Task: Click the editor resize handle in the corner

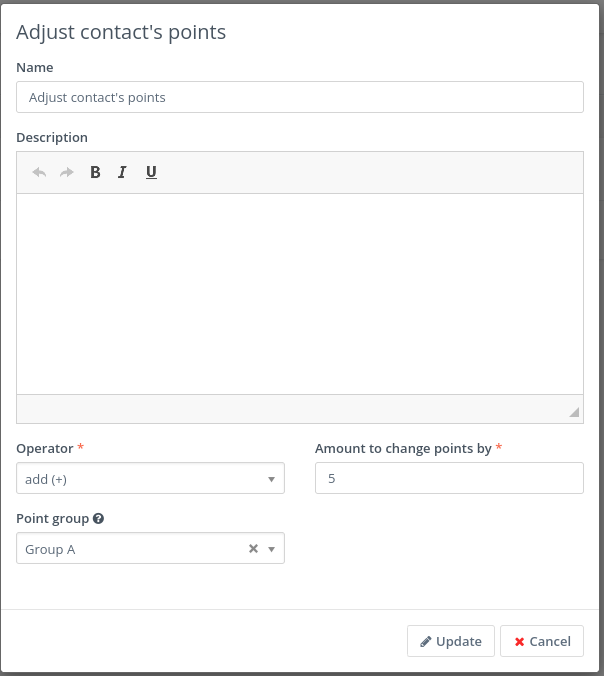Action: tap(574, 412)
